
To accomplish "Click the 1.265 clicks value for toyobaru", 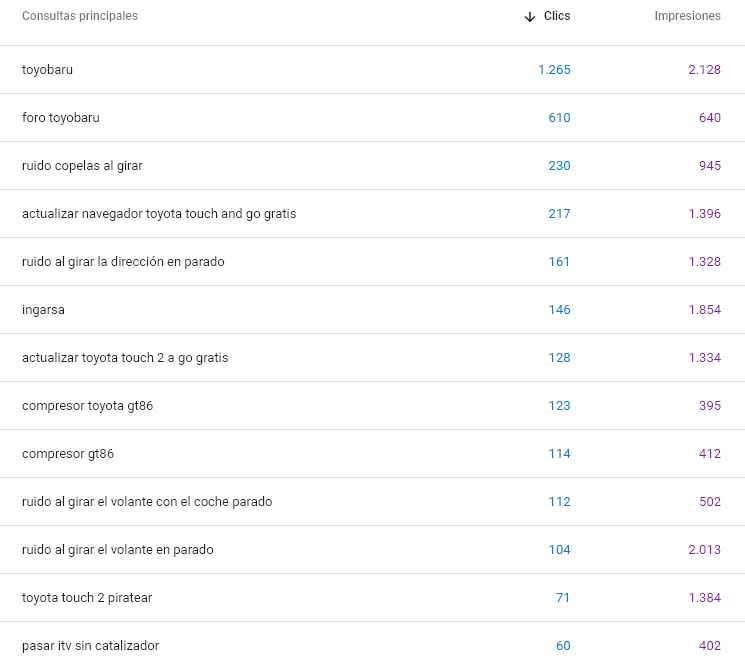I will click(554, 70).
